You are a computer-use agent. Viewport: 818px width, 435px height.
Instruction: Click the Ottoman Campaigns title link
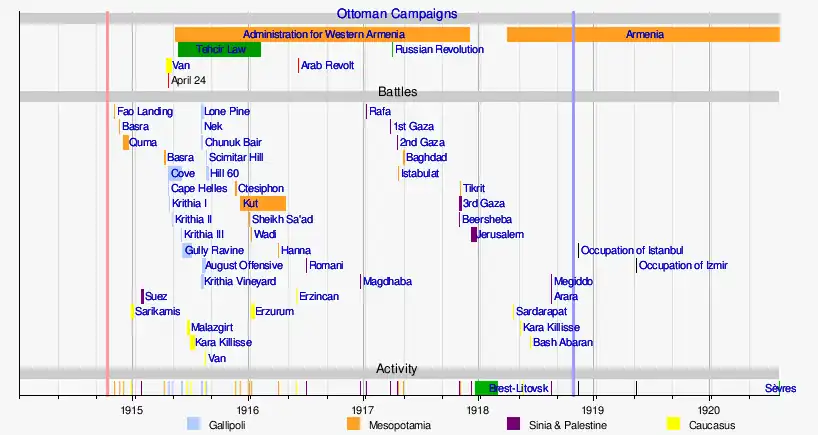[396, 14]
